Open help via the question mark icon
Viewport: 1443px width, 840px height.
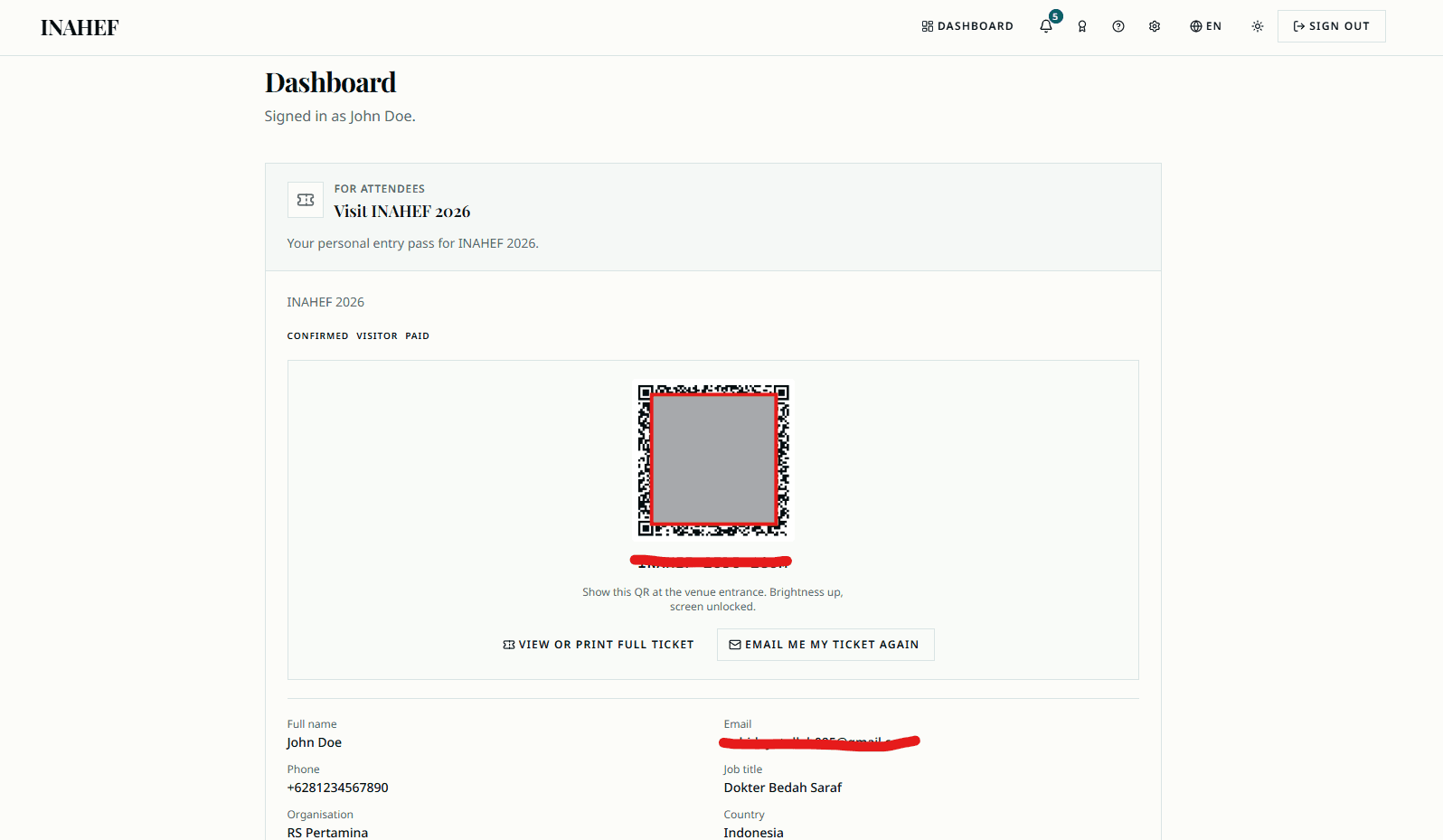(x=1118, y=26)
